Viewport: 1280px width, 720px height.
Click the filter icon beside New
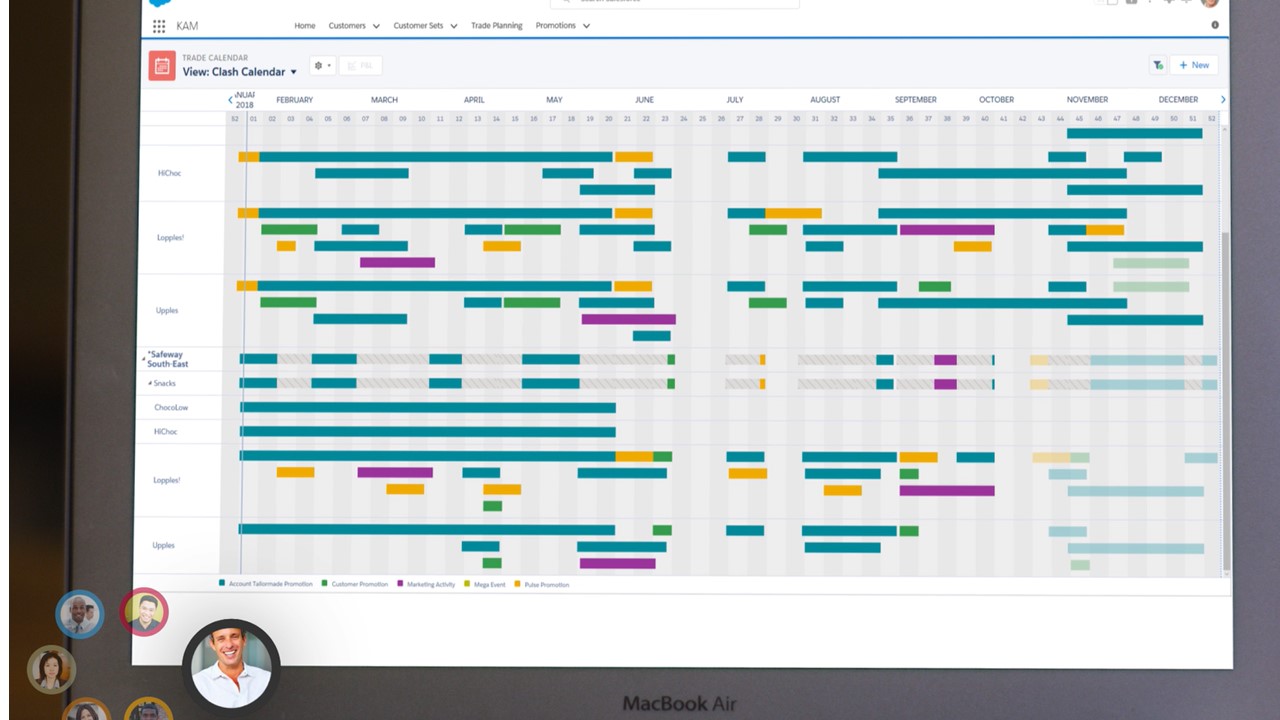(1158, 65)
